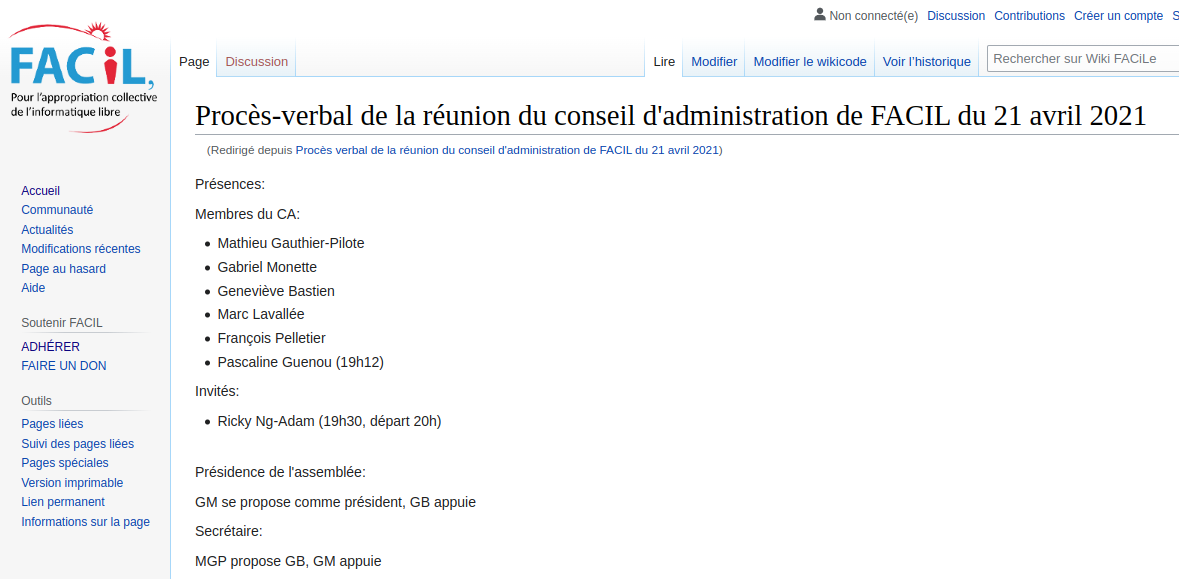Click the Outils sidebar heading
This screenshot has width=1179, height=579.
click(37, 401)
